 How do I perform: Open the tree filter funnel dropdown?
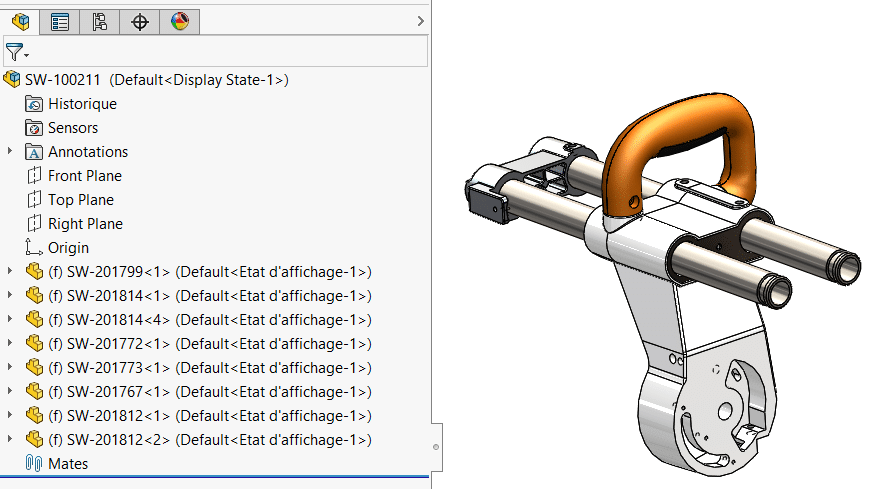click(17, 52)
